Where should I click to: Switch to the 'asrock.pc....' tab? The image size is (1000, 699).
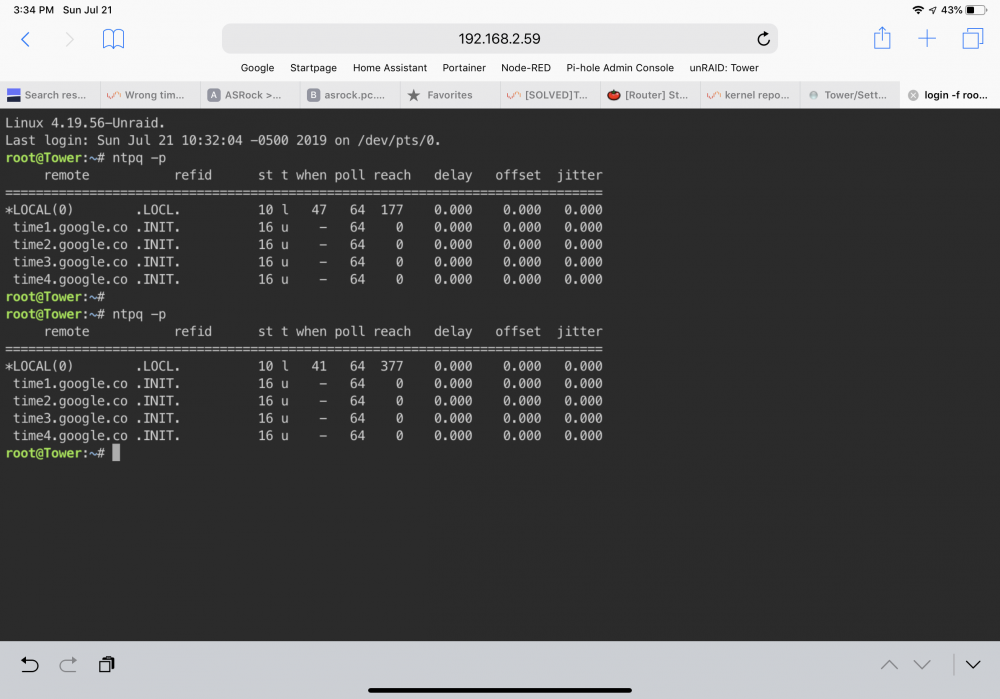point(350,95)
